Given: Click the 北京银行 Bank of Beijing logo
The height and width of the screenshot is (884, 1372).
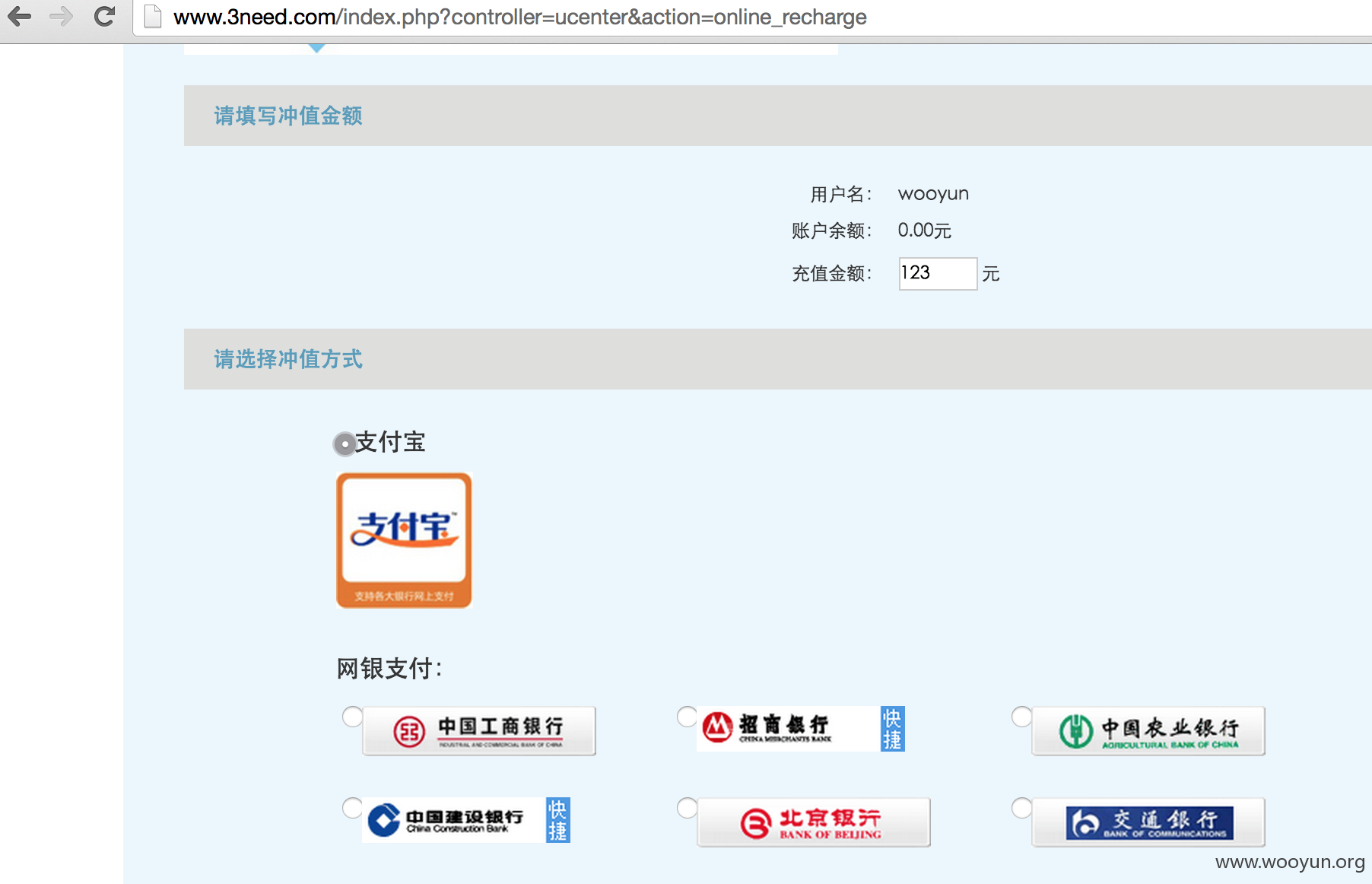Looking at the screenshot, I should 814,822.
